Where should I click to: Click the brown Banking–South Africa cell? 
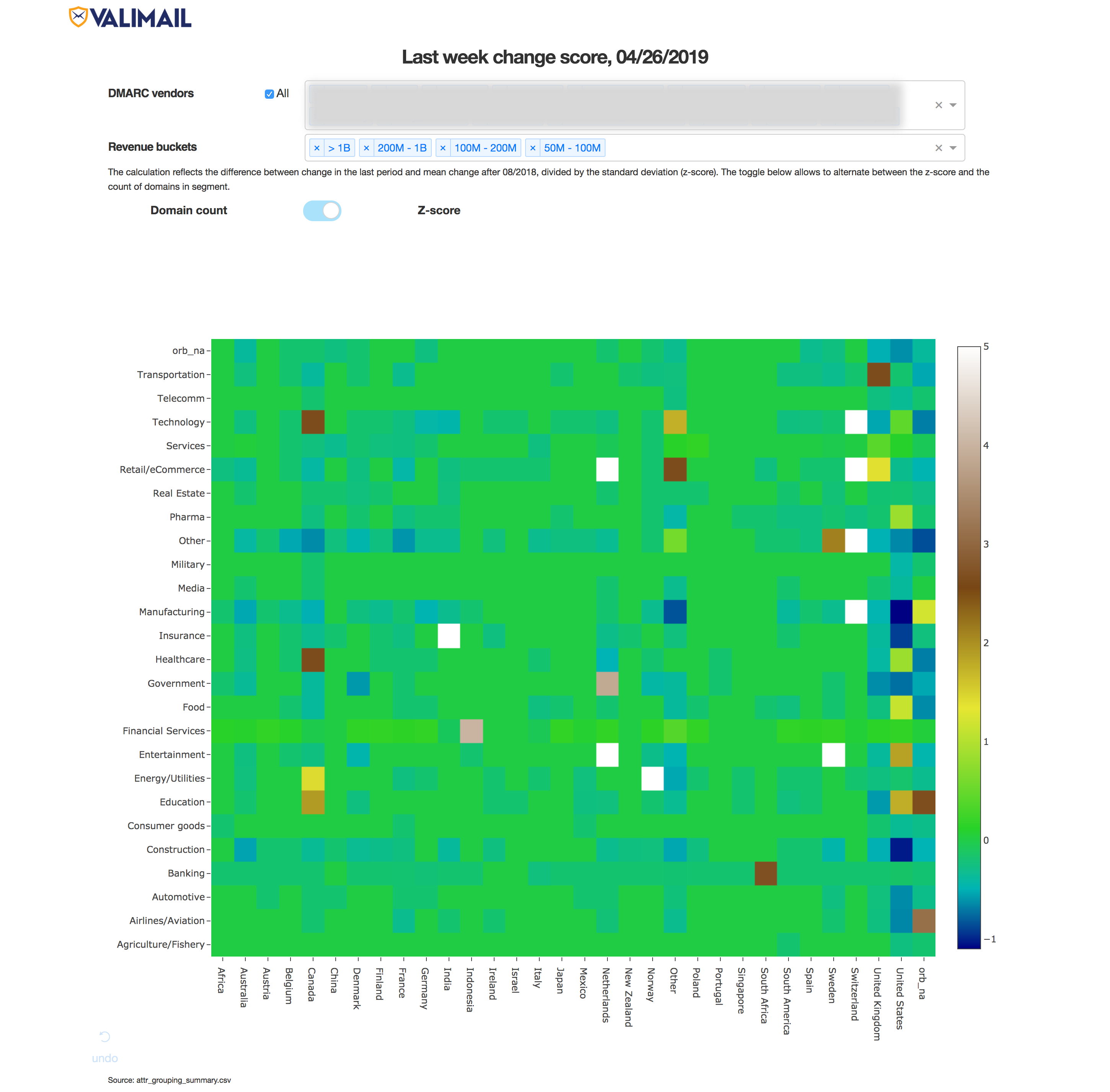pyautogui.click(x=765, y=873)
